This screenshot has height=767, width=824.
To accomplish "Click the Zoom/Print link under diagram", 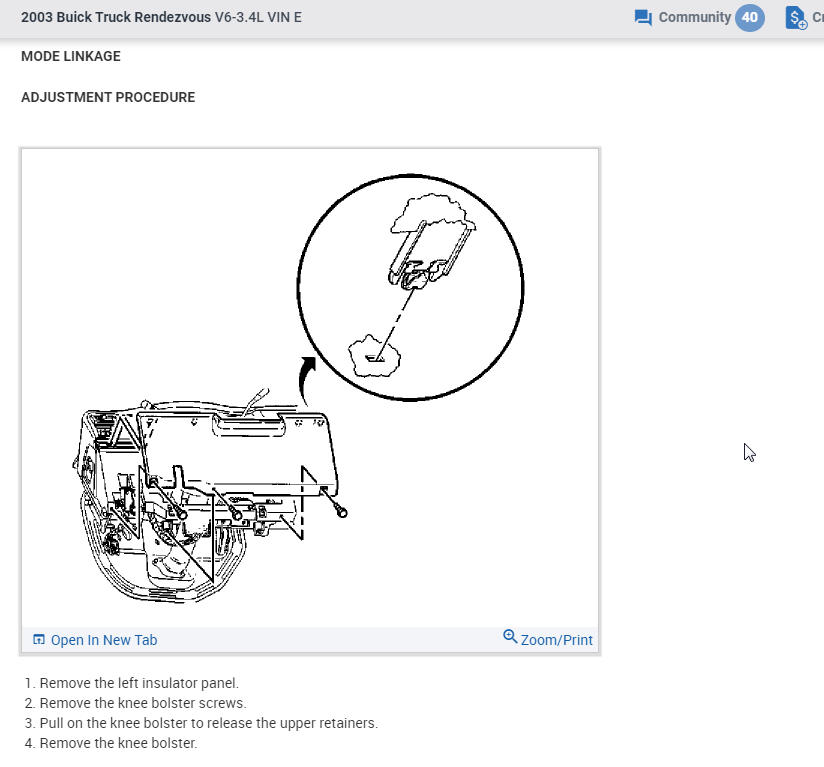I will pyautogui.click(x=557, y=640).
